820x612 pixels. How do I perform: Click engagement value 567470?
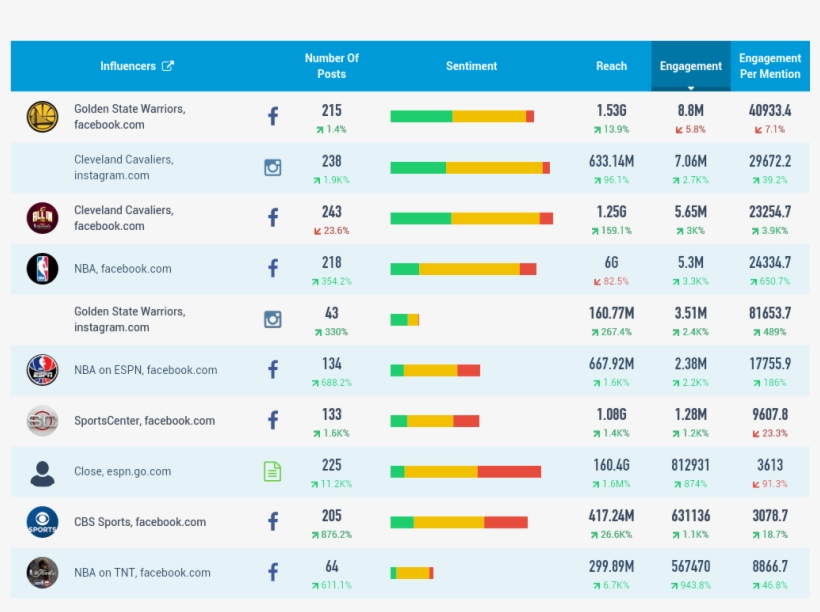tap(691, 566)
